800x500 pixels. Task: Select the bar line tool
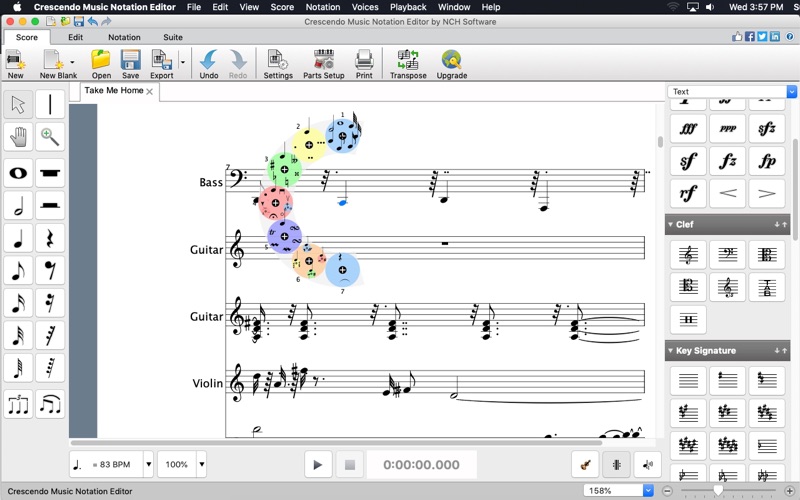tap(50, 104)
